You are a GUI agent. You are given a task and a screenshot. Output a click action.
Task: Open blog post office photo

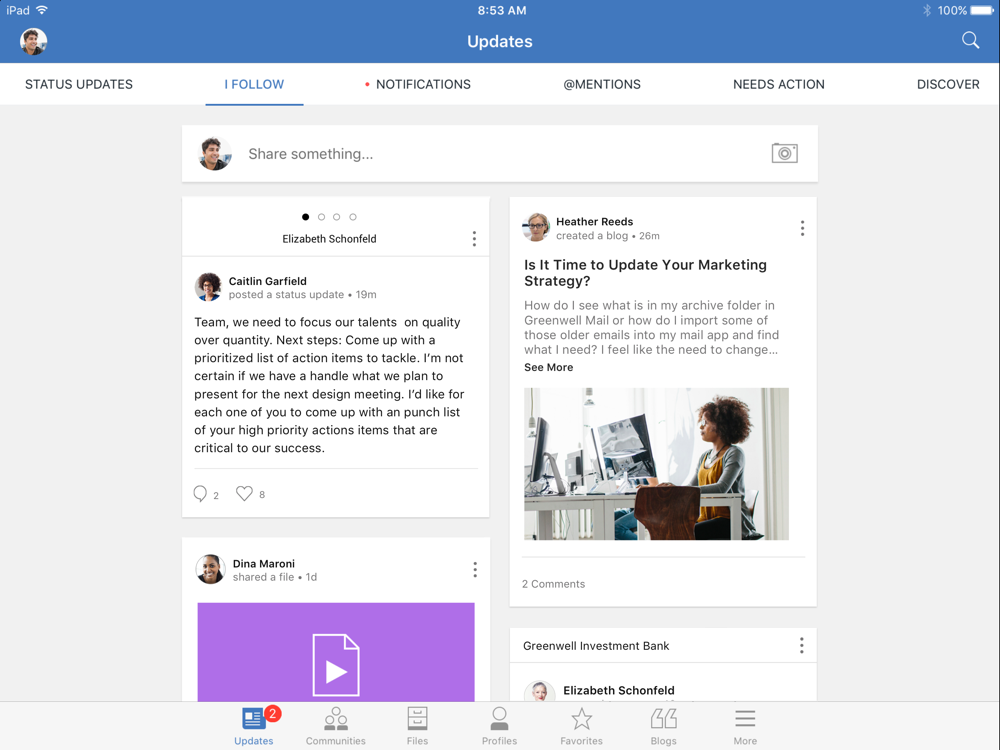656,464
